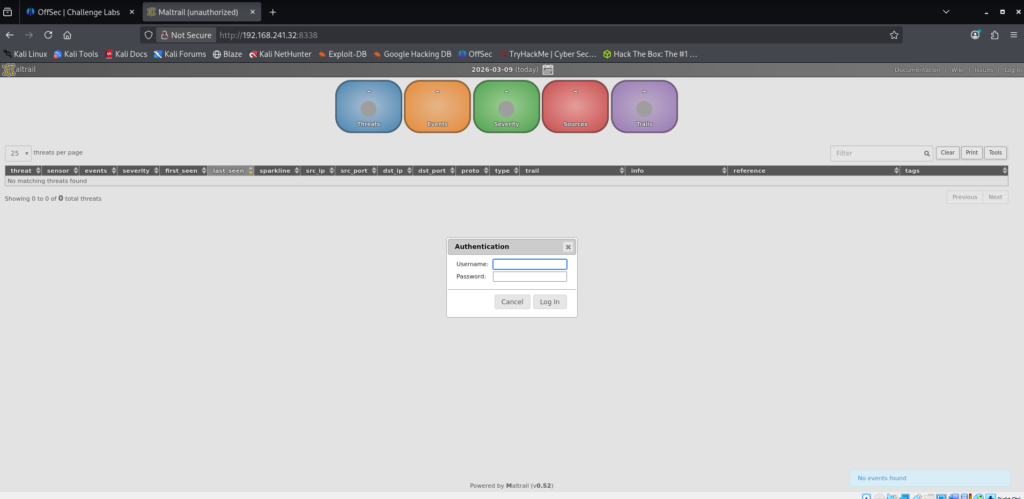Open the Firefox extensions icon
This screenshot has height=499, width=1024.
(x=995, y=34)
